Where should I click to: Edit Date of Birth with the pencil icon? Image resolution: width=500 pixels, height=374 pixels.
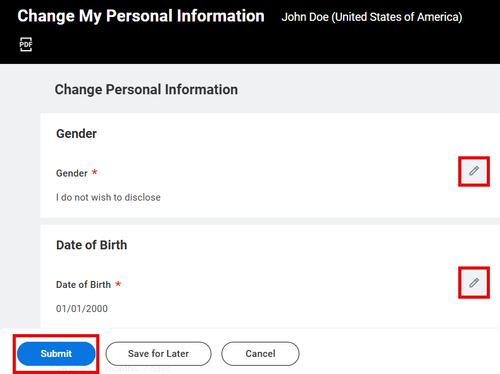tap(474, 283)
